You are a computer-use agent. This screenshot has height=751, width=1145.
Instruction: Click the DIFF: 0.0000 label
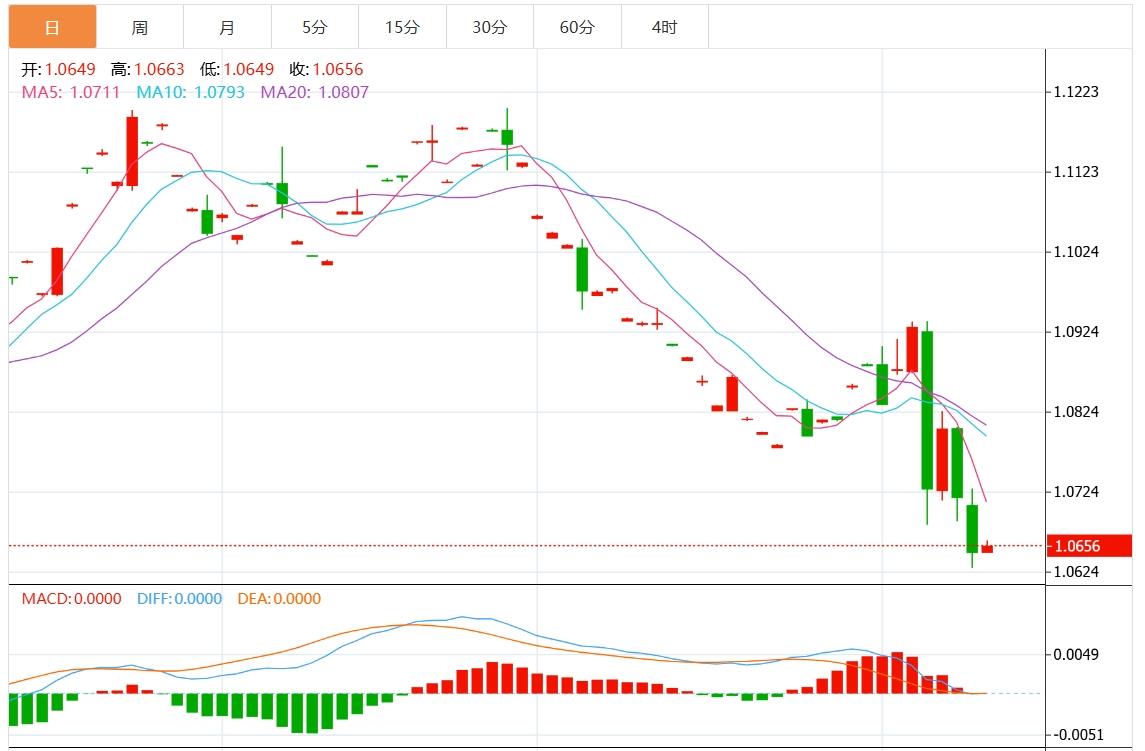pyautogui.click(x=178, y=599)
